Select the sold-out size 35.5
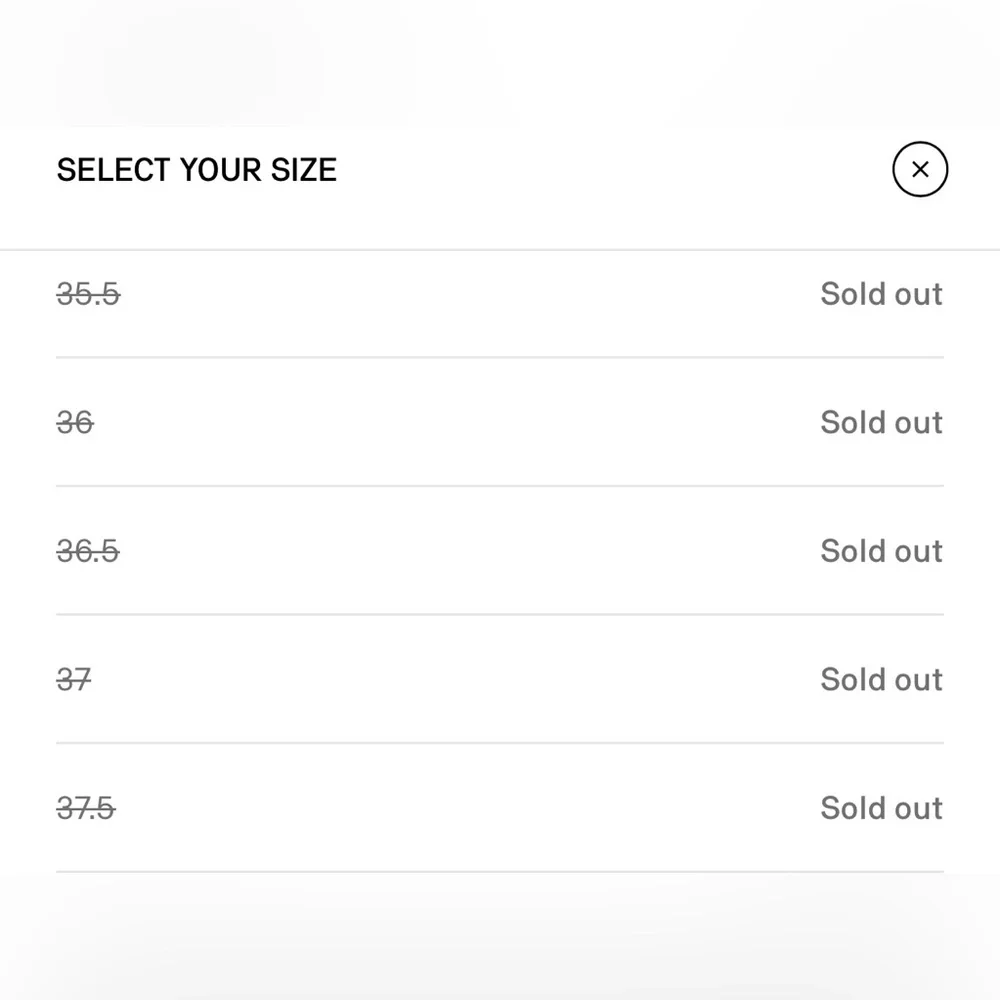This screenshot has width=1000, height=1000. (x=88, y=294)
